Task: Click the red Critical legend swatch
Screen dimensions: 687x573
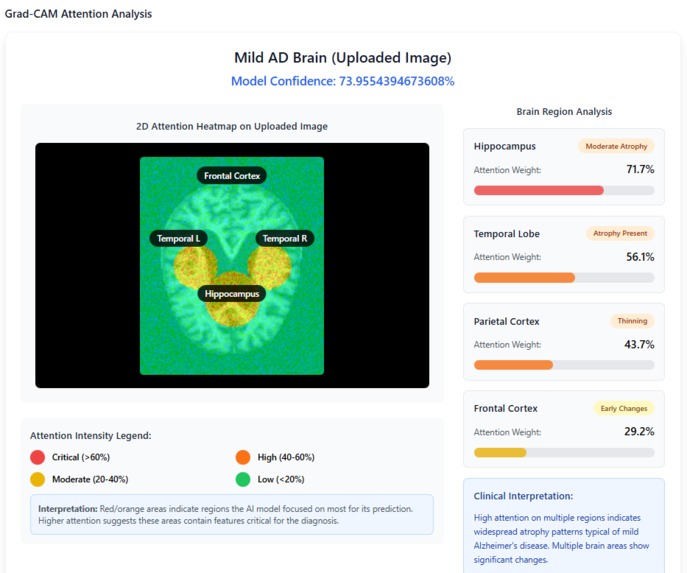Action: point(38,457)
